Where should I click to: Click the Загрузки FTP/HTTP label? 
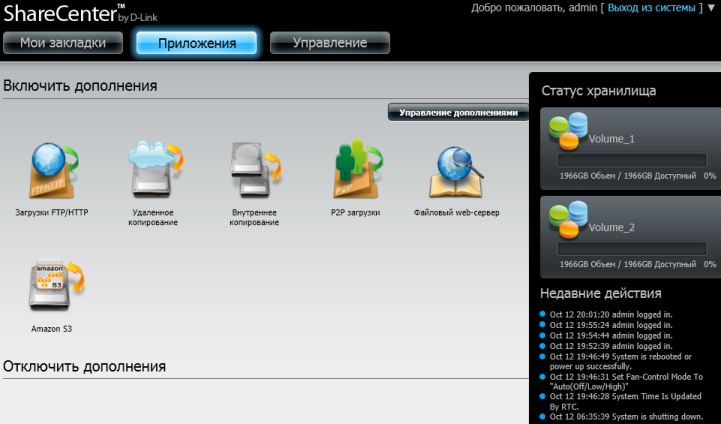point(52,212)
